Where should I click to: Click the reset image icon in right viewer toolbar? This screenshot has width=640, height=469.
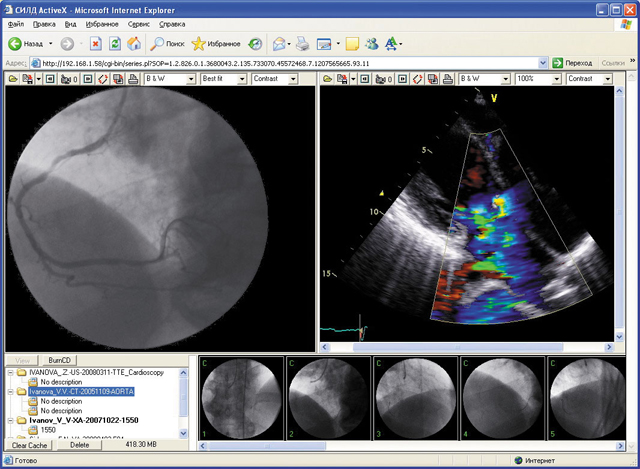[x=433, y=79]
